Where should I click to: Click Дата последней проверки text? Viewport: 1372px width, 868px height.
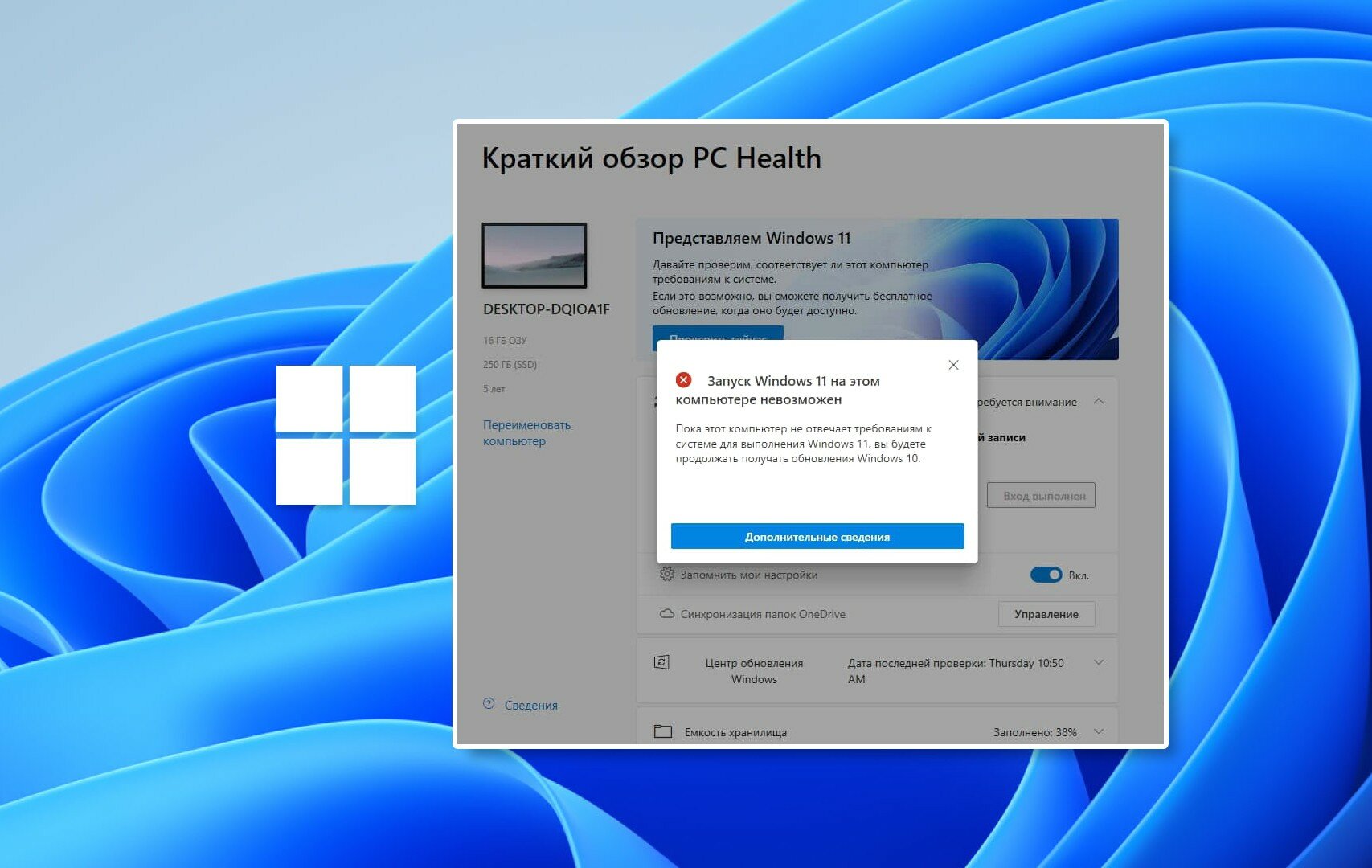pos(956,671)
